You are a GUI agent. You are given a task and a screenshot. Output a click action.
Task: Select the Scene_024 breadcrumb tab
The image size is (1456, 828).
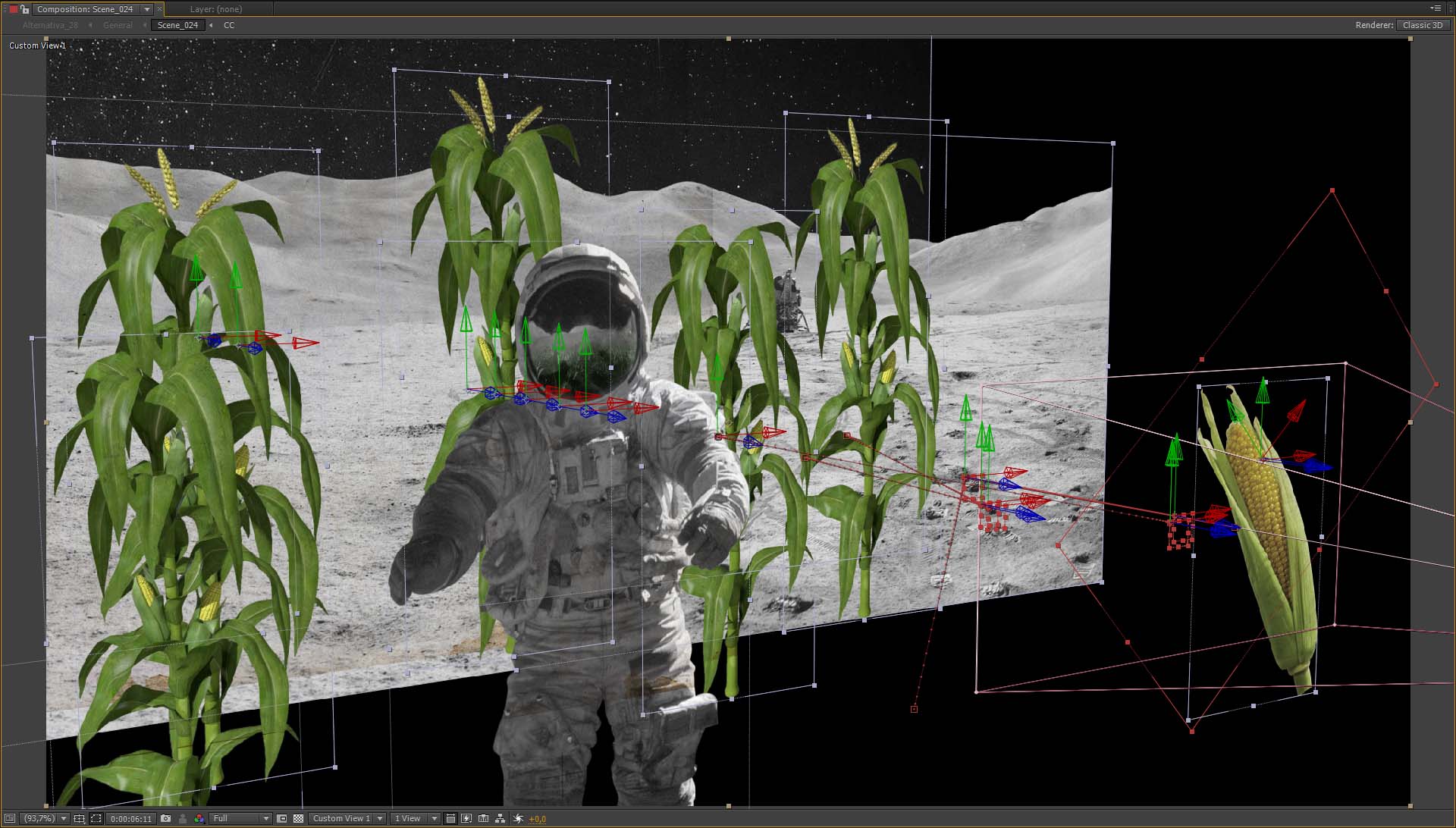(x=177, y=25)
